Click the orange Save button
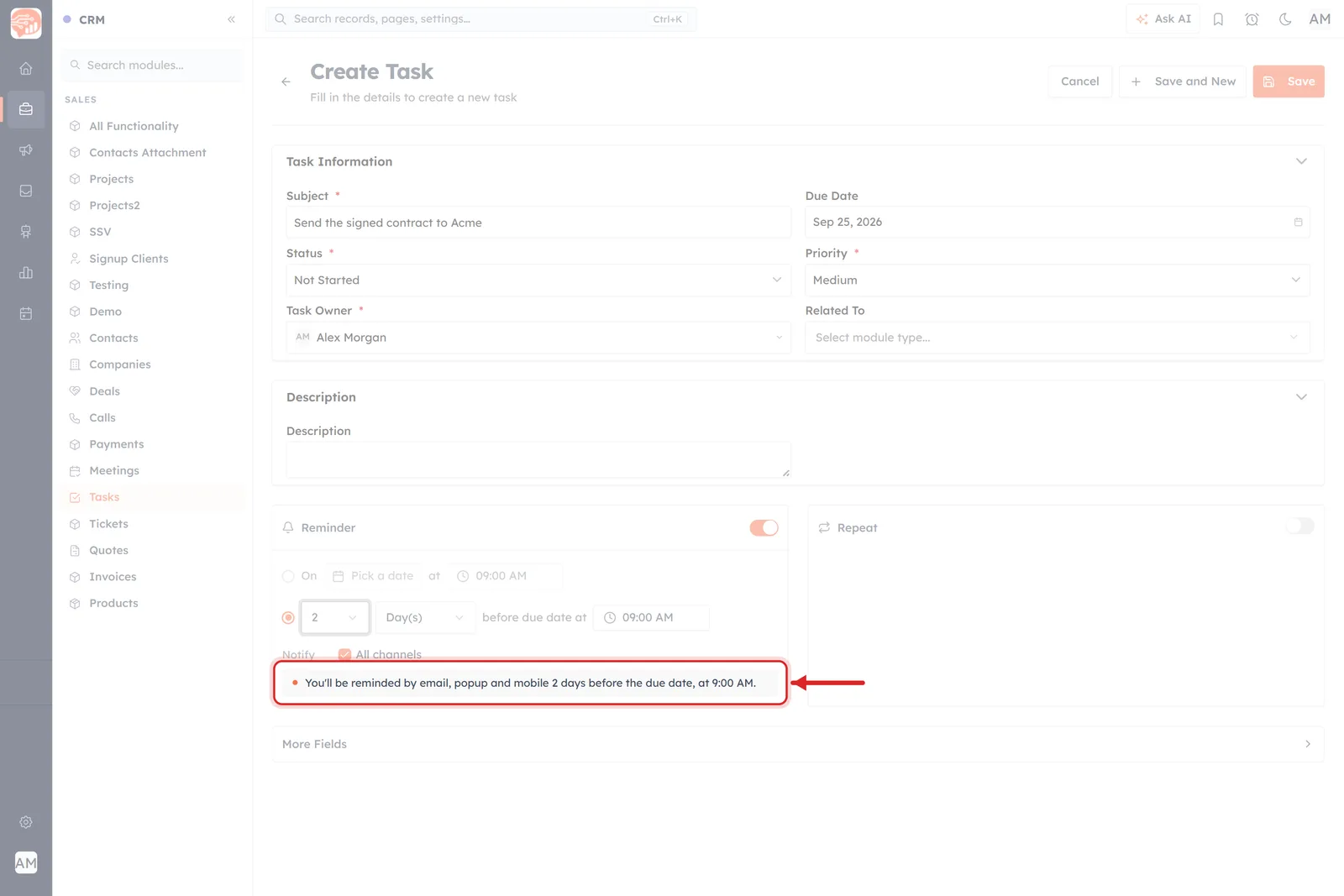This screenshot has height=896, width=1344. tap(1289, 81)
